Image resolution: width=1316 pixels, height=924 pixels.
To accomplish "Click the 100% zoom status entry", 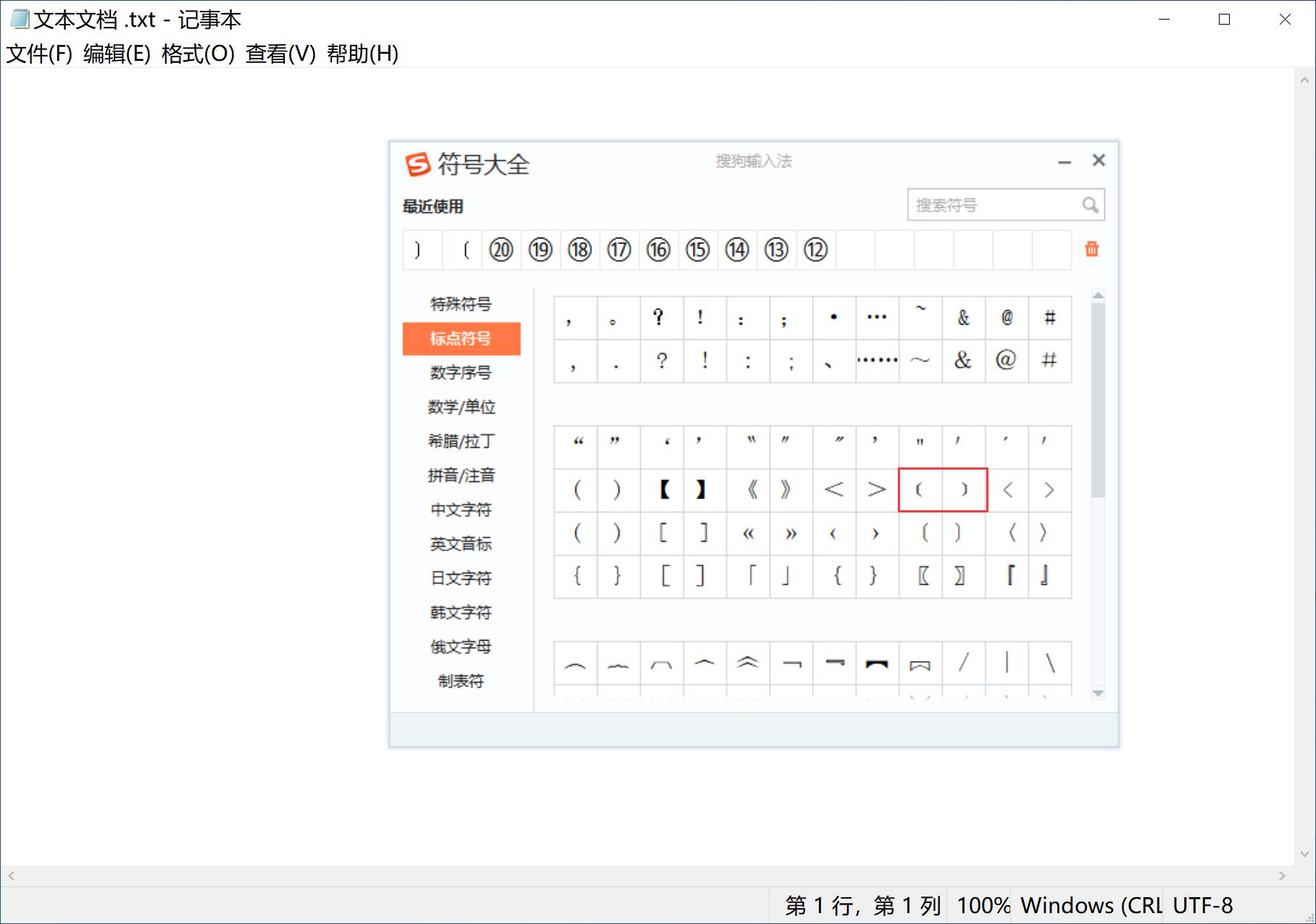I will point(983,906).
